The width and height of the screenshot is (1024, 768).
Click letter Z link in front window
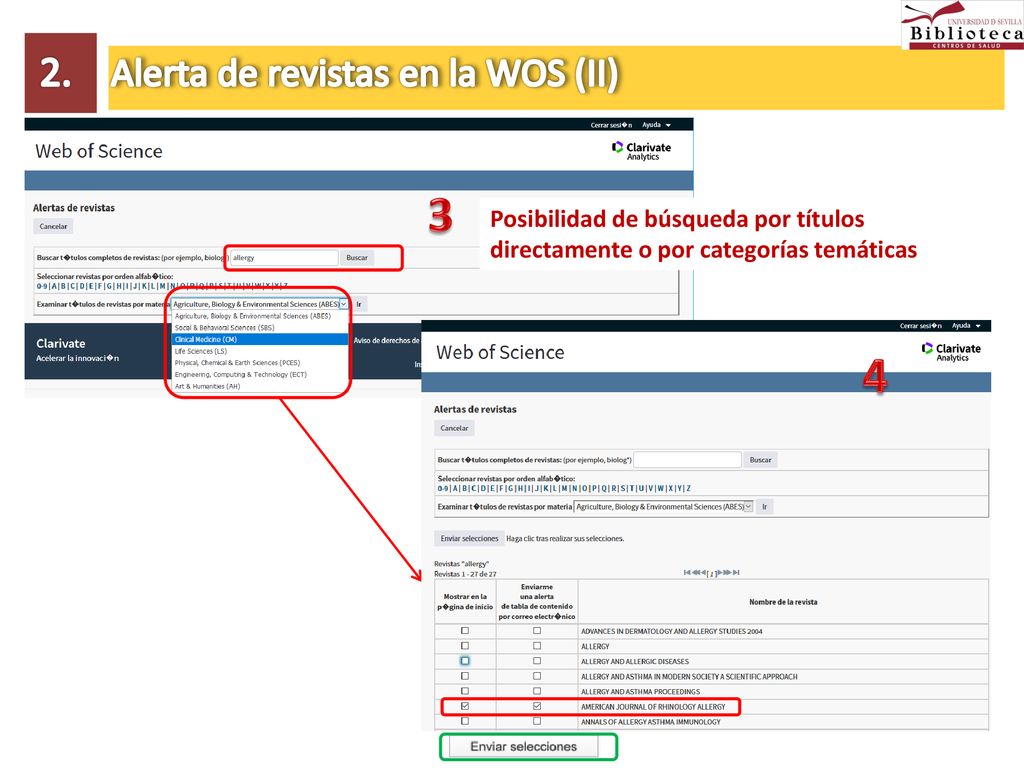click(688, 488)
